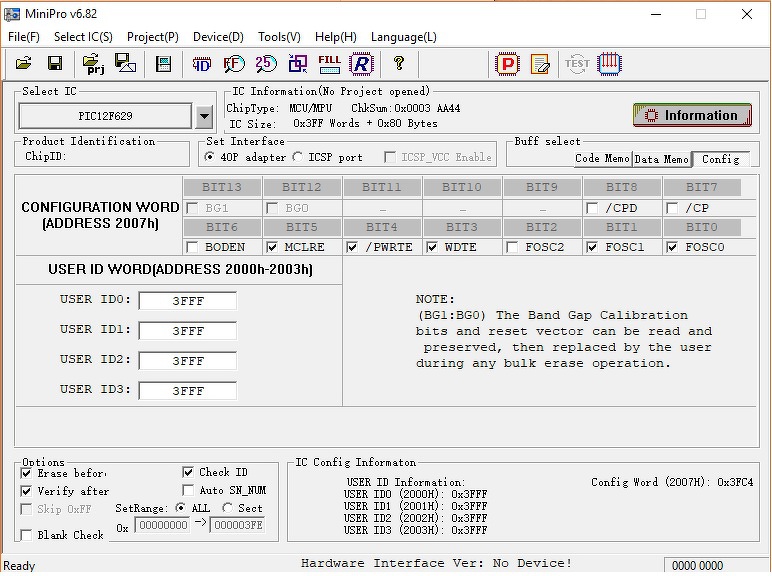Open project with the prj folder icon
Image resolution: width=772 pixels, height=576 pixels.
tap(94, 64)
